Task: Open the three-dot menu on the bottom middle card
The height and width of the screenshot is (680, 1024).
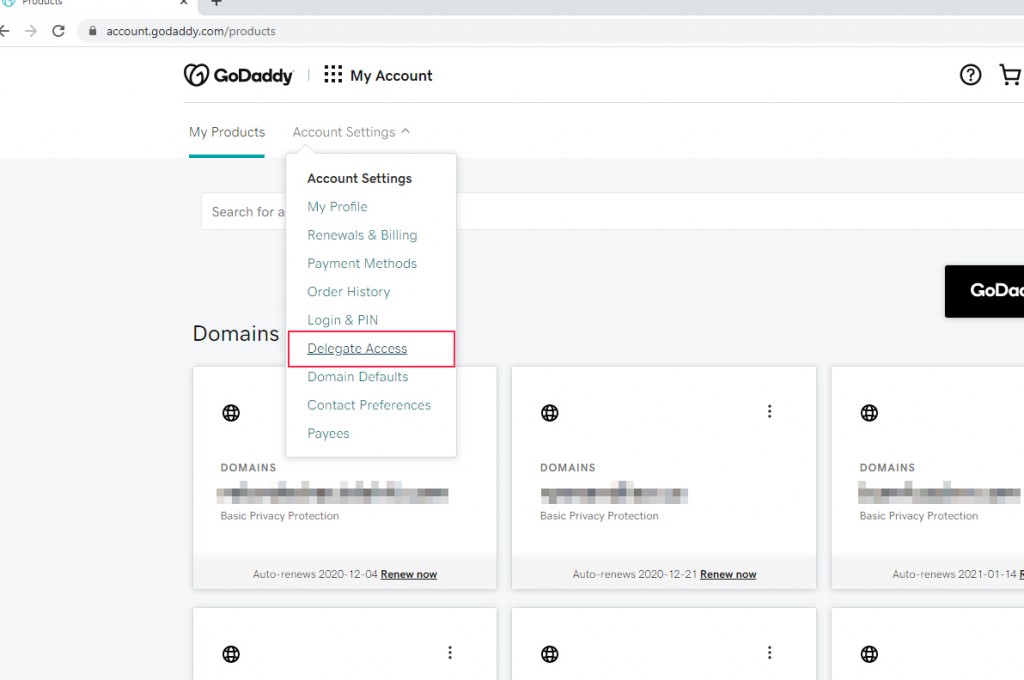Action: (x=769, y=653)
